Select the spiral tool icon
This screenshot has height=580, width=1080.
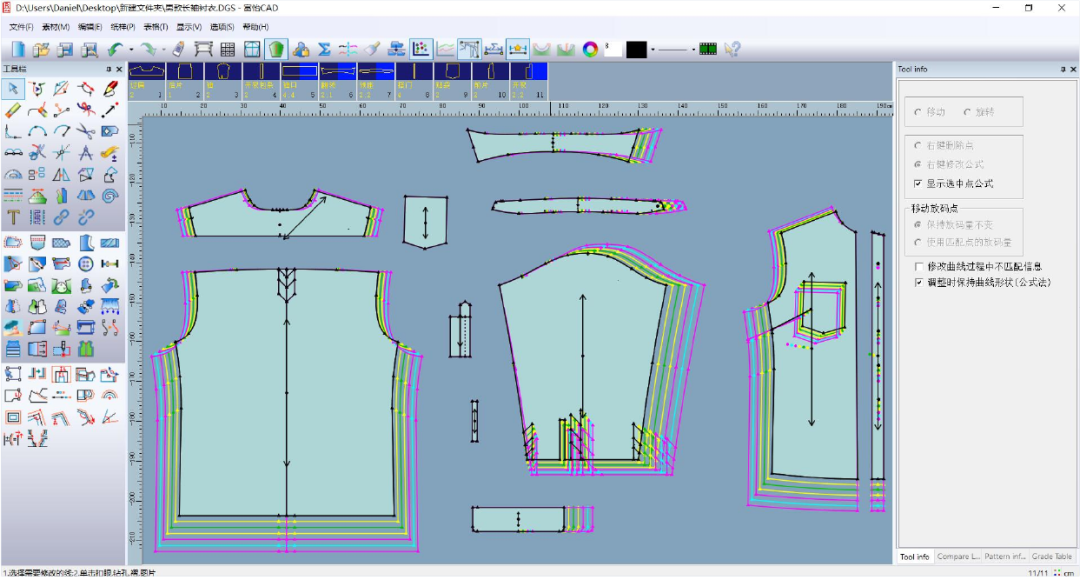[x=110, y=196]
